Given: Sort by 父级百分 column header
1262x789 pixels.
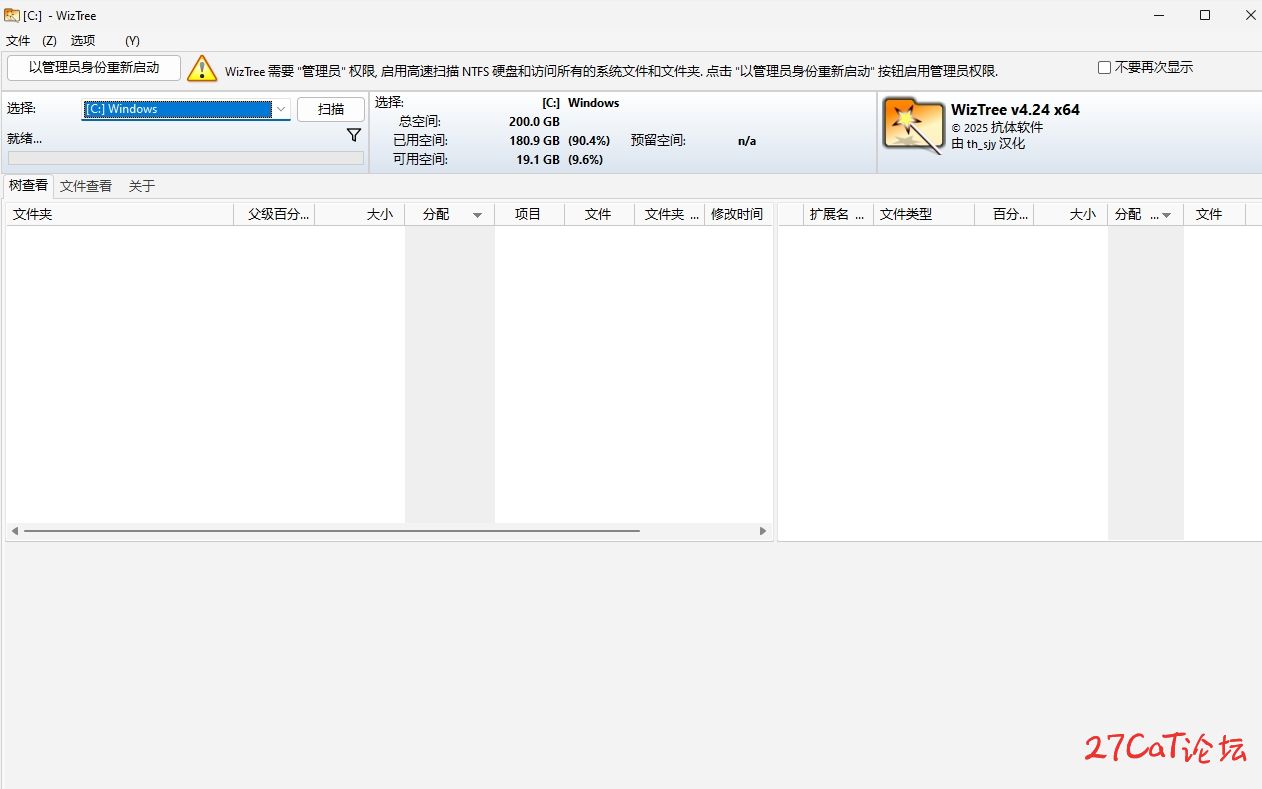Looking at the screenshot, I should click(x=274, y=214).
